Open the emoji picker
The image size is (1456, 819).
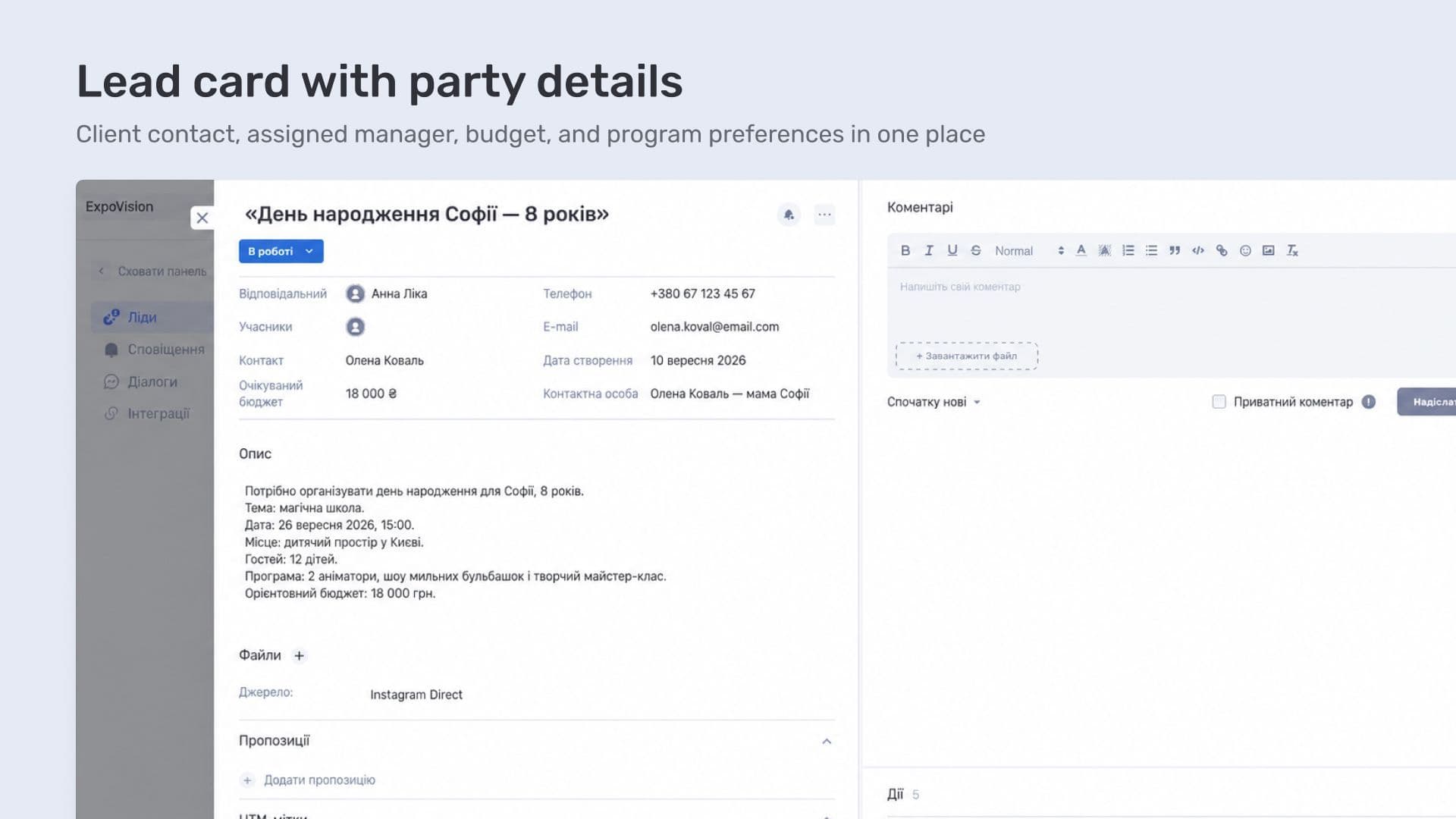(1245, 250)
